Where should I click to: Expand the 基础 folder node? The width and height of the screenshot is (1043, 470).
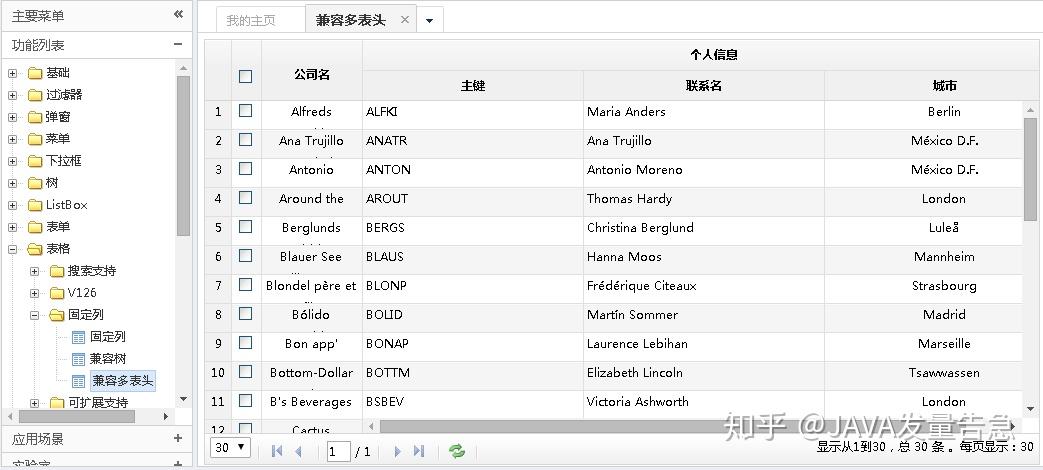(x=12, y=73)
